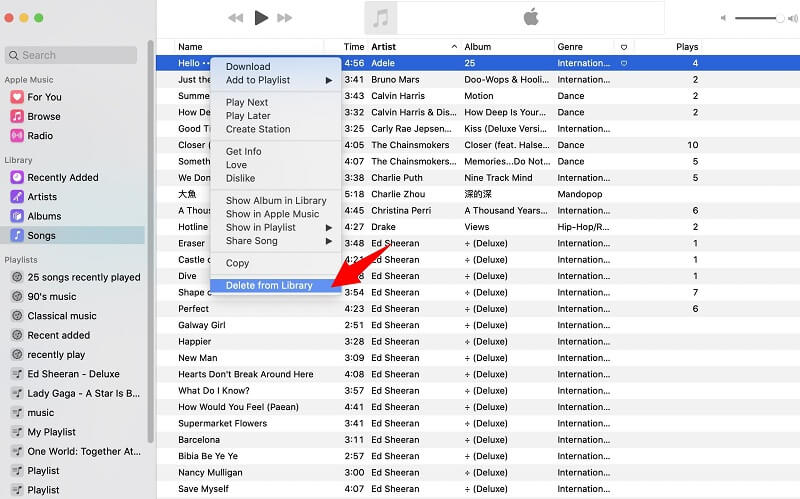
Task: Click the Charlie Zhou artist cell
Action: click(398, 194)
